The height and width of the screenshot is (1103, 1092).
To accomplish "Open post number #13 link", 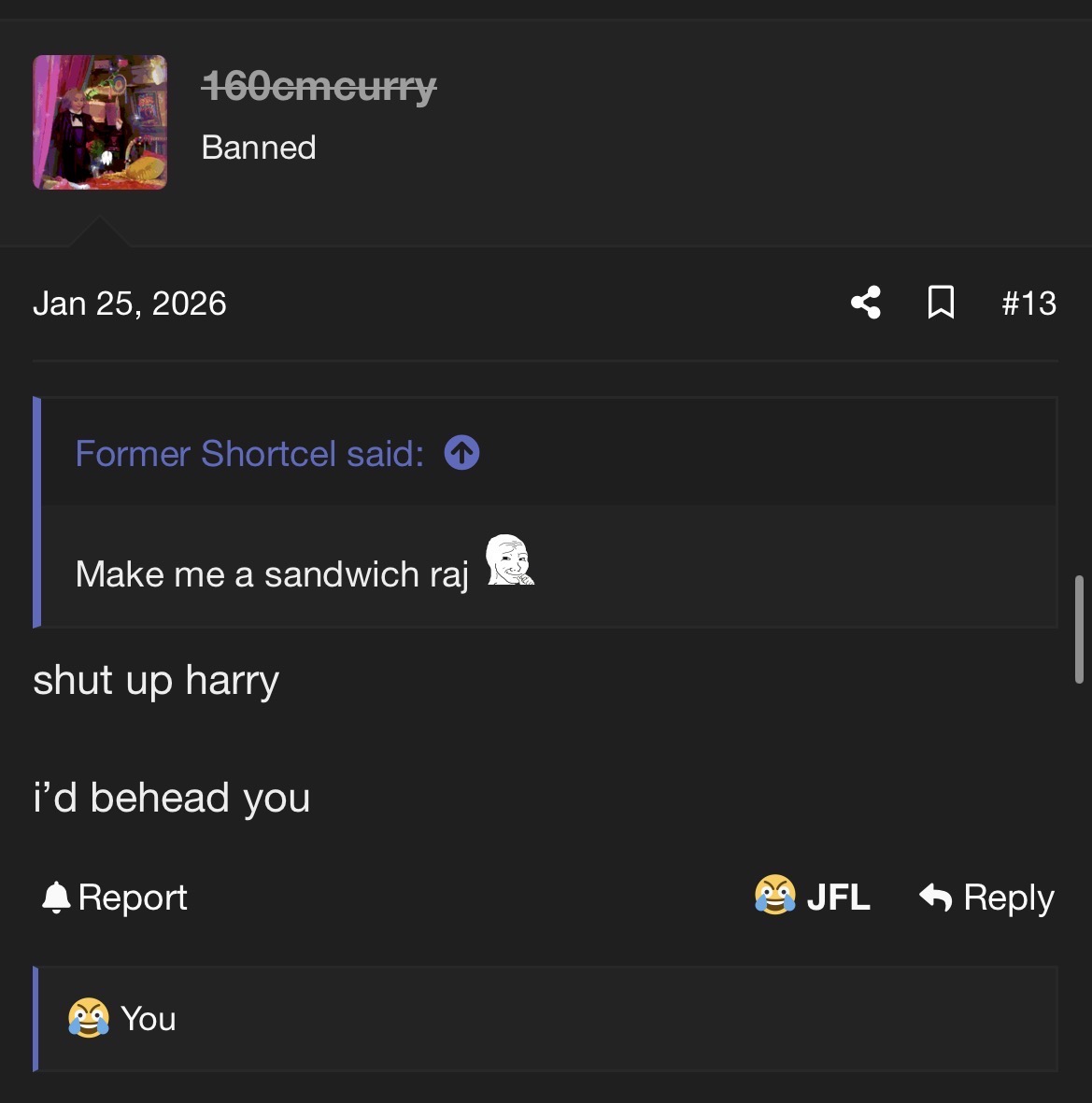I will point(1028,304).
